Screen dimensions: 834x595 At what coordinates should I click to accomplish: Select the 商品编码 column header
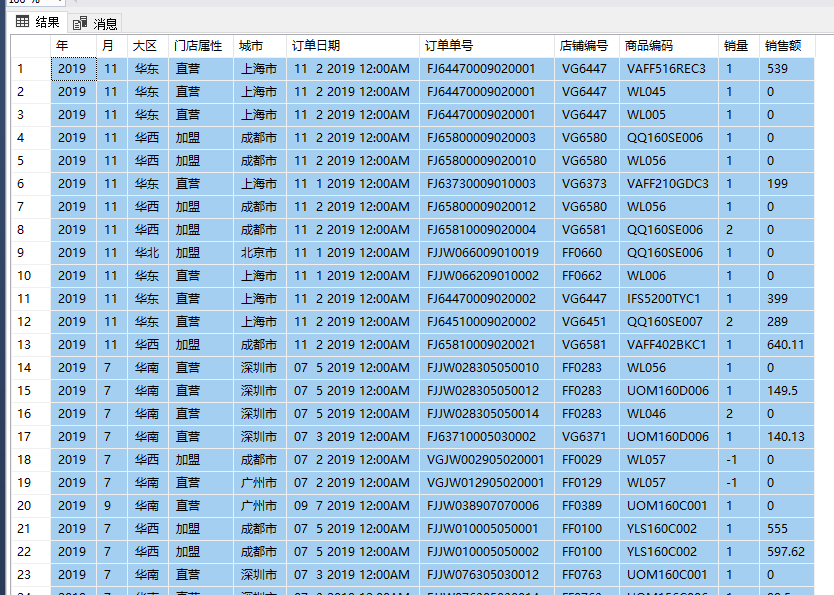click(669, 46)
